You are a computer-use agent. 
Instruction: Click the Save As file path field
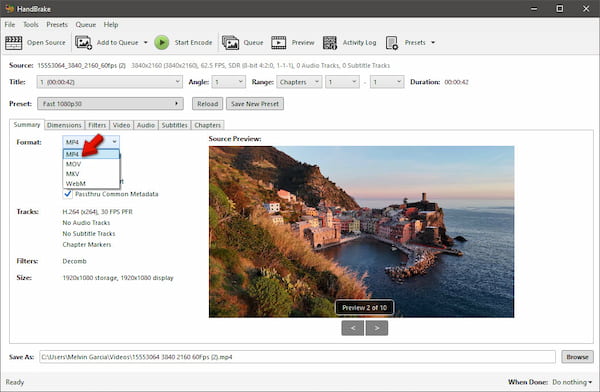click(297, 357)
